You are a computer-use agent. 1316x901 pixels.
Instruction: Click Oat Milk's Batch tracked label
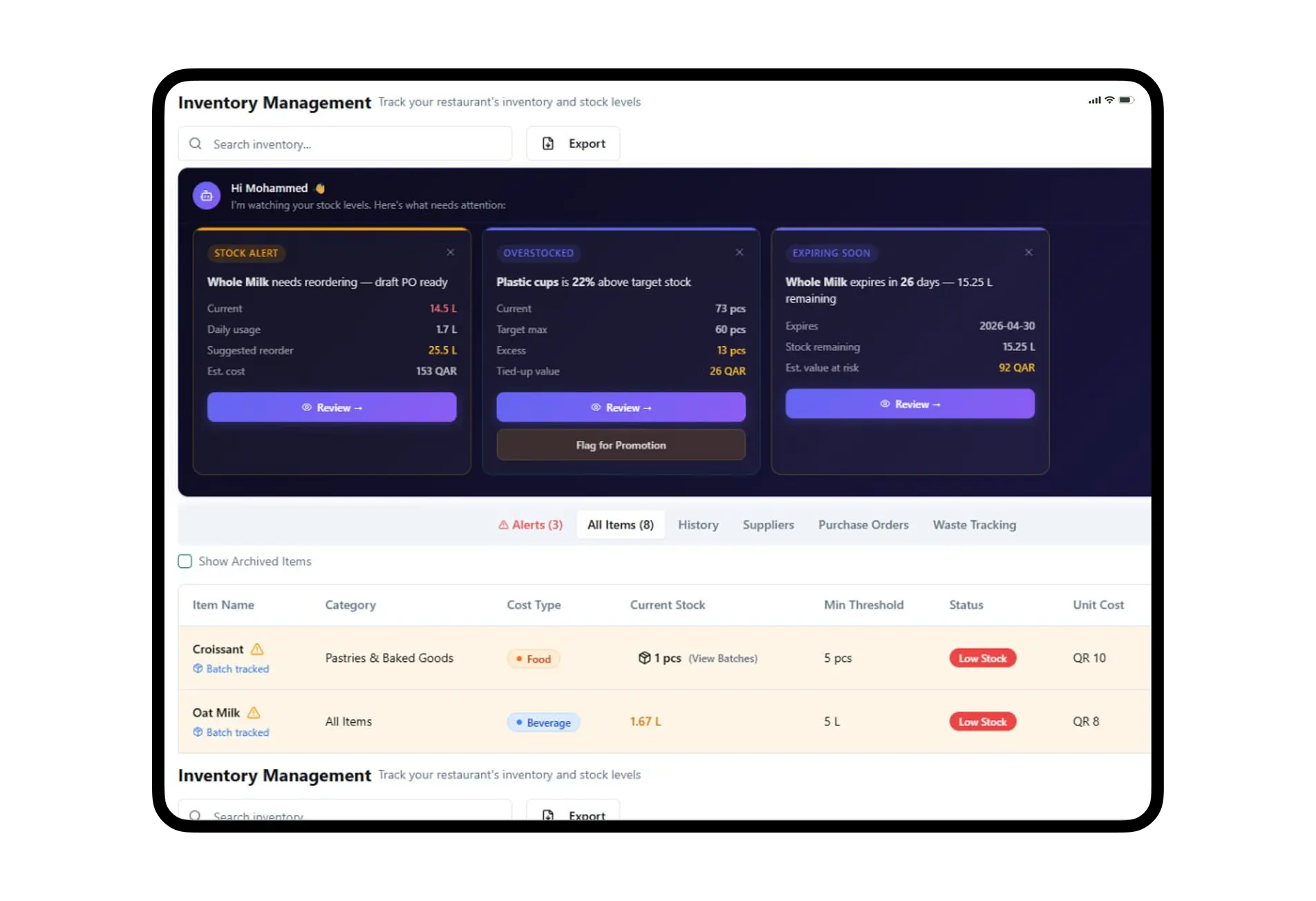(232, 732)
